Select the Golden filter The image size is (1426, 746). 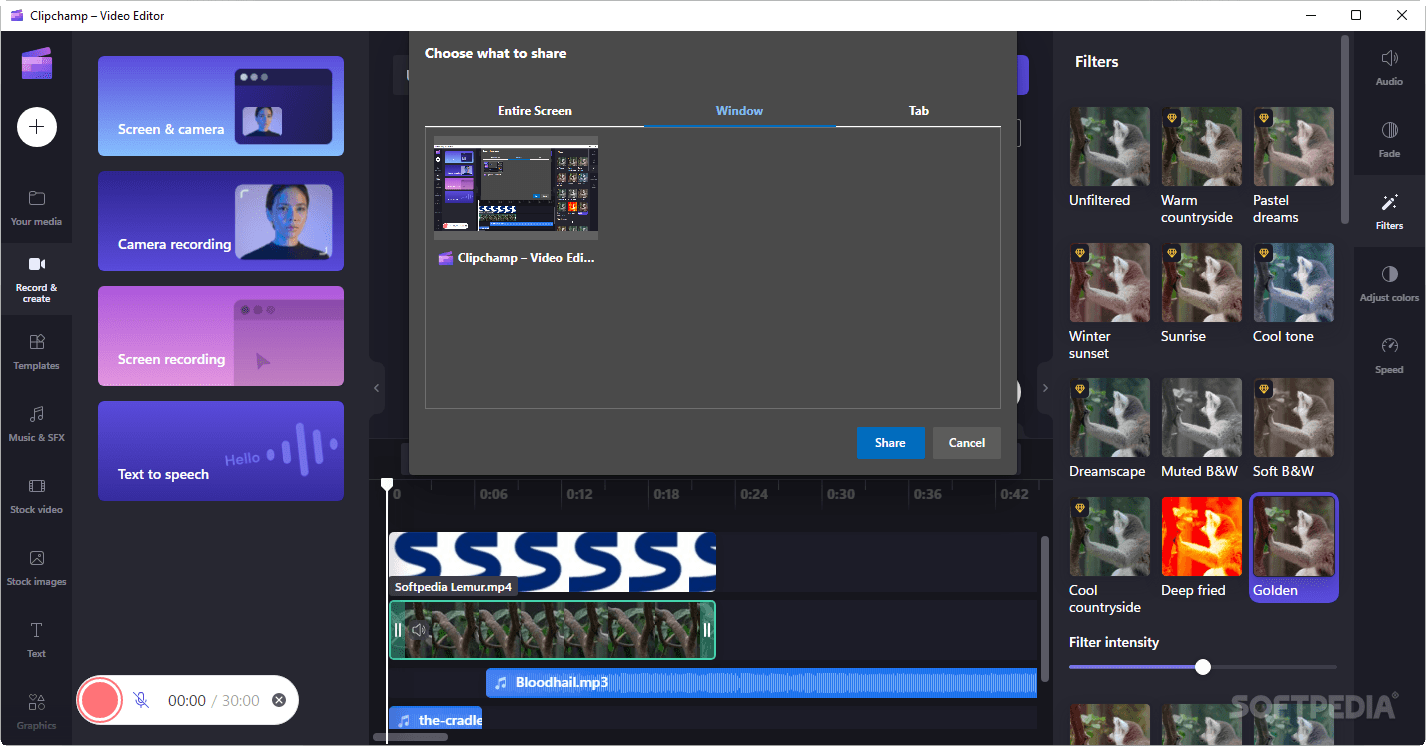tap(1293, 547)
